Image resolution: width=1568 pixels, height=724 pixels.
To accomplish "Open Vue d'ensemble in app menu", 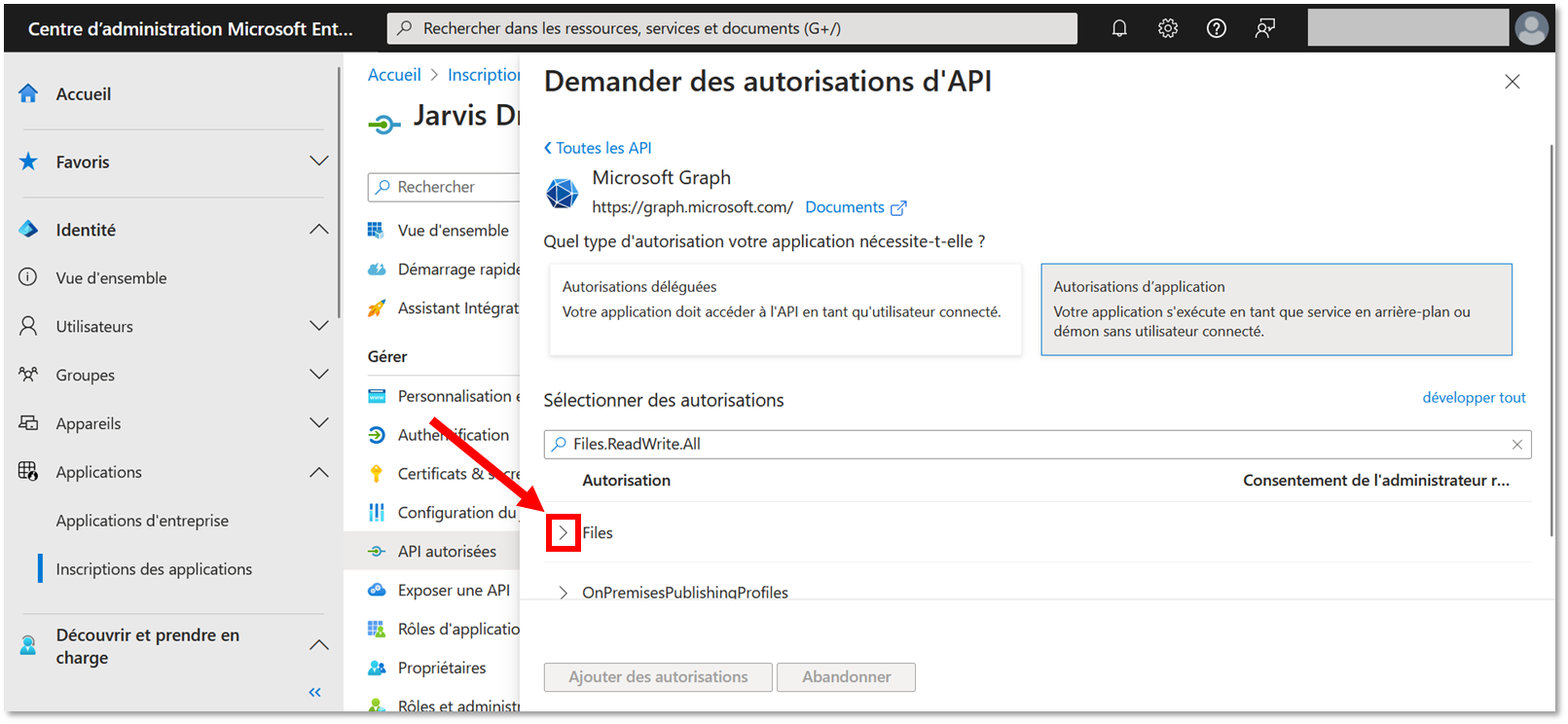I will pos(453,231).
